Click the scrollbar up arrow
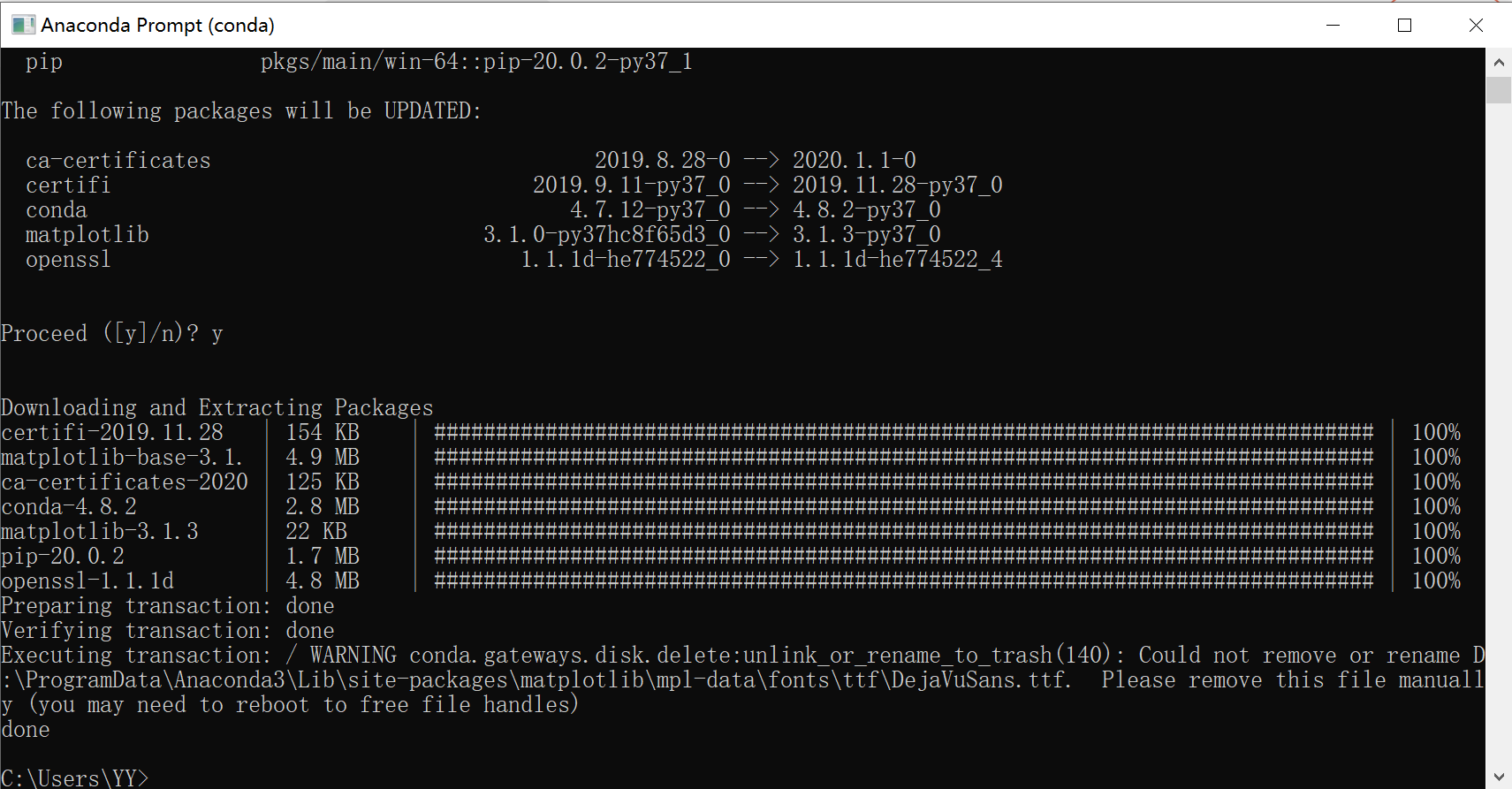This screenshot has width=1512, height=789. [x=1499, y=62]
